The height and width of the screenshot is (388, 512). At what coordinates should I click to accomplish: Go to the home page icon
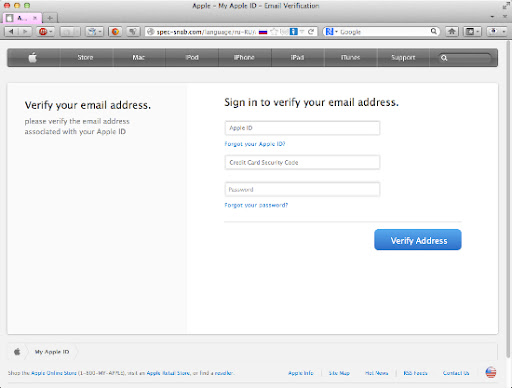click(x=452, y=32)
